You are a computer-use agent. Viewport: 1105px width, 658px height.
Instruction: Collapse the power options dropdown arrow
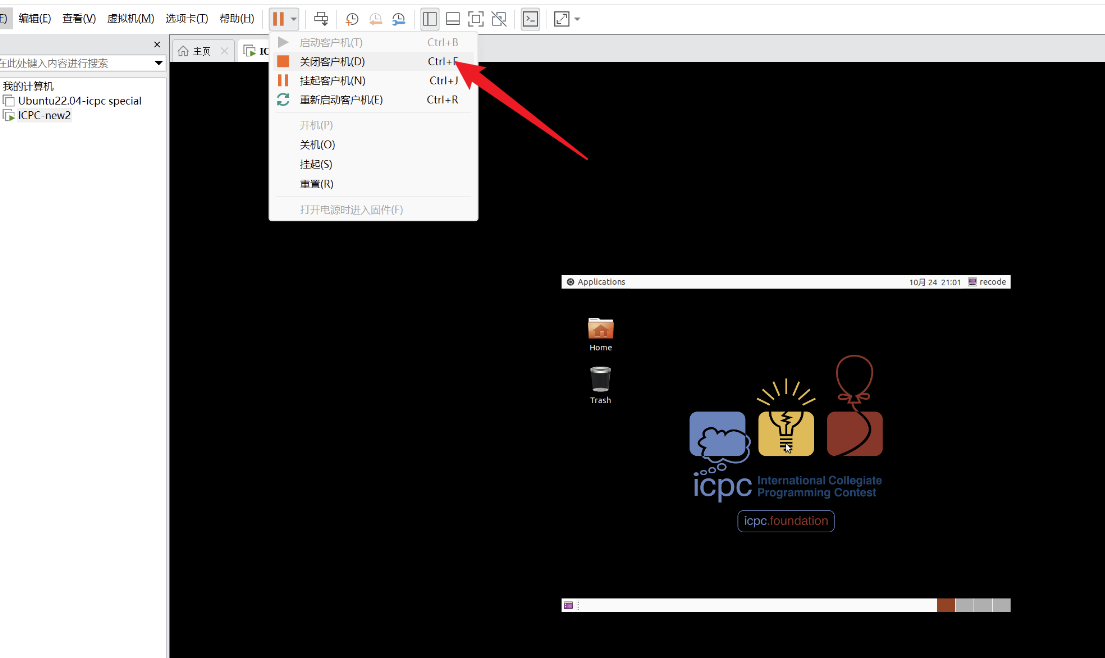[293, 19]
